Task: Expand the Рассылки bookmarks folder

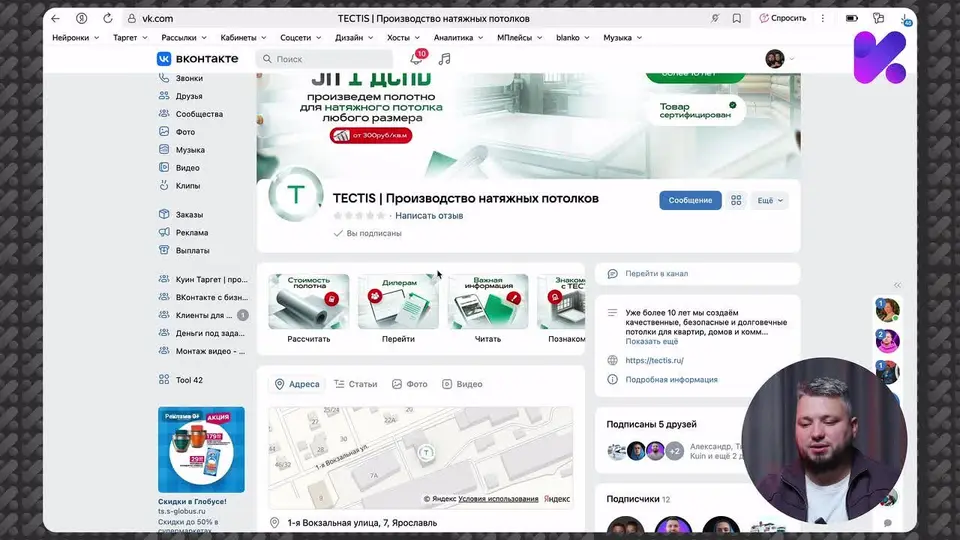Action: [x=184, y=37]
